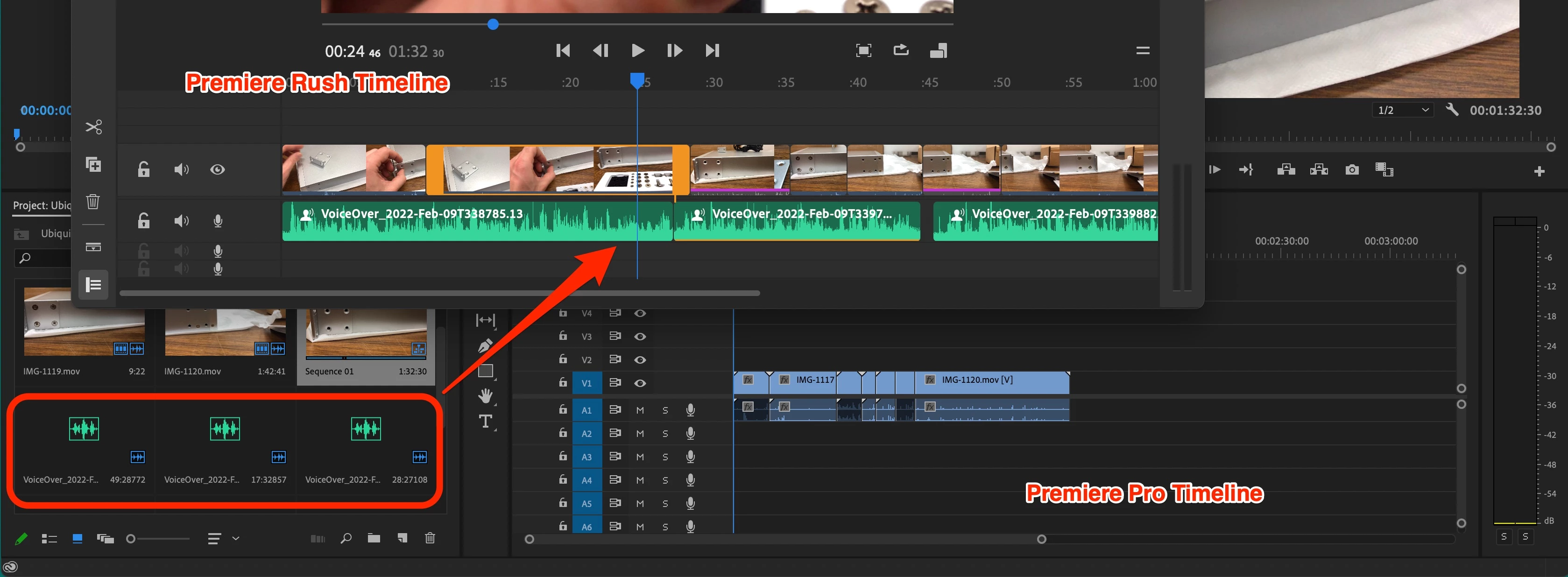Open the wrench settings in Program monitor
1568x577 pixels.
1452,110
